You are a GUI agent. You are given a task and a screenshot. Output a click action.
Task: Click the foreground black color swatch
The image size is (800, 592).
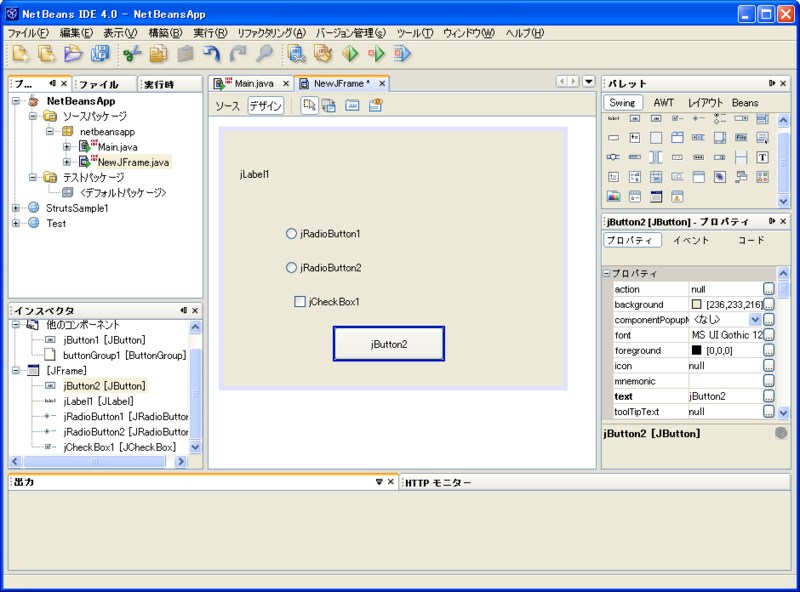coord(696,351)
